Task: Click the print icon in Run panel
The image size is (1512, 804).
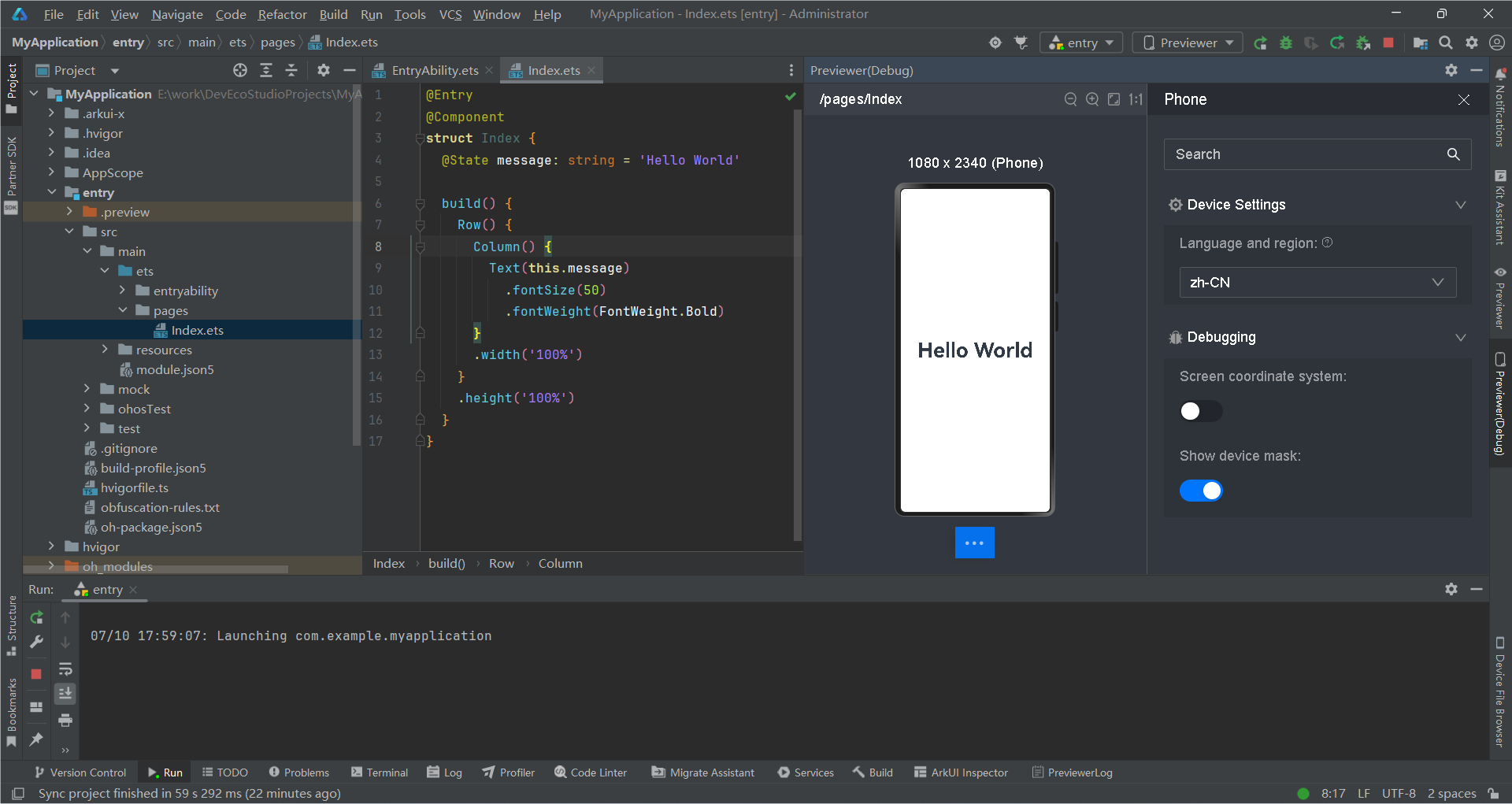Action: 65,720
